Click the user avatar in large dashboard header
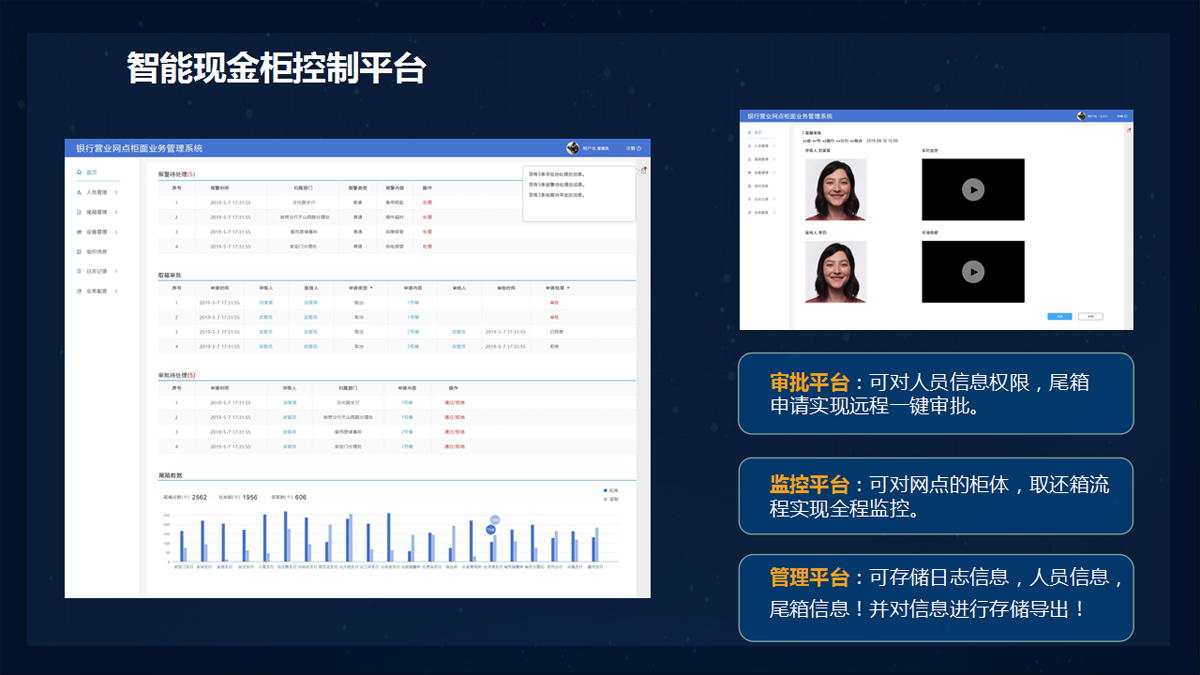Viewport: 1200px width, 675px height. pyautogui.click(x=573, y=148)
